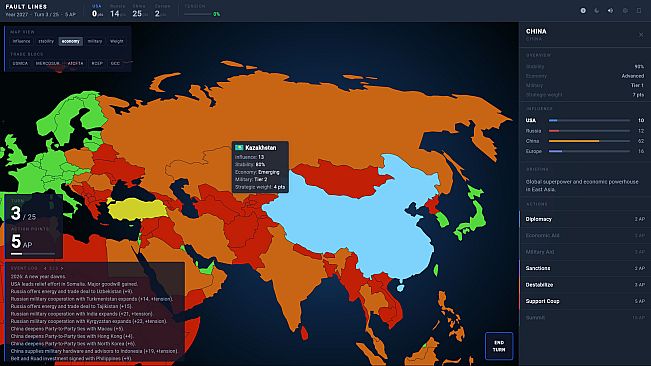Click the Uzbekistan trade deal log entry
The image size is (651, 366).
click(71, 291)
